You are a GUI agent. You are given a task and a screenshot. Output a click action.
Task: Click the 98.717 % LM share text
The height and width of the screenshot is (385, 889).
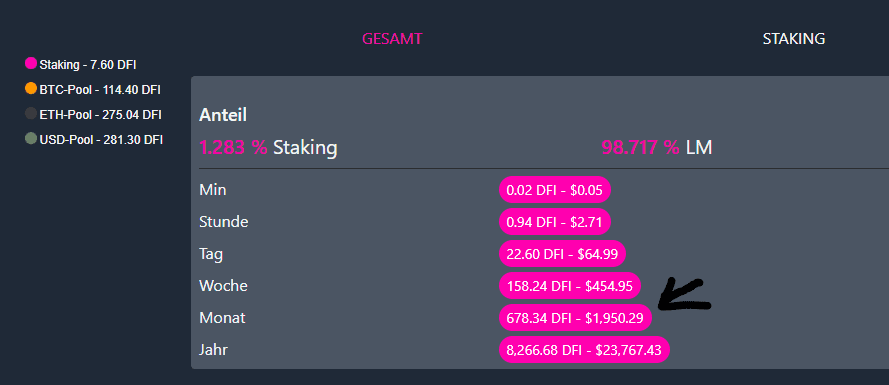(x=657, y=148)
